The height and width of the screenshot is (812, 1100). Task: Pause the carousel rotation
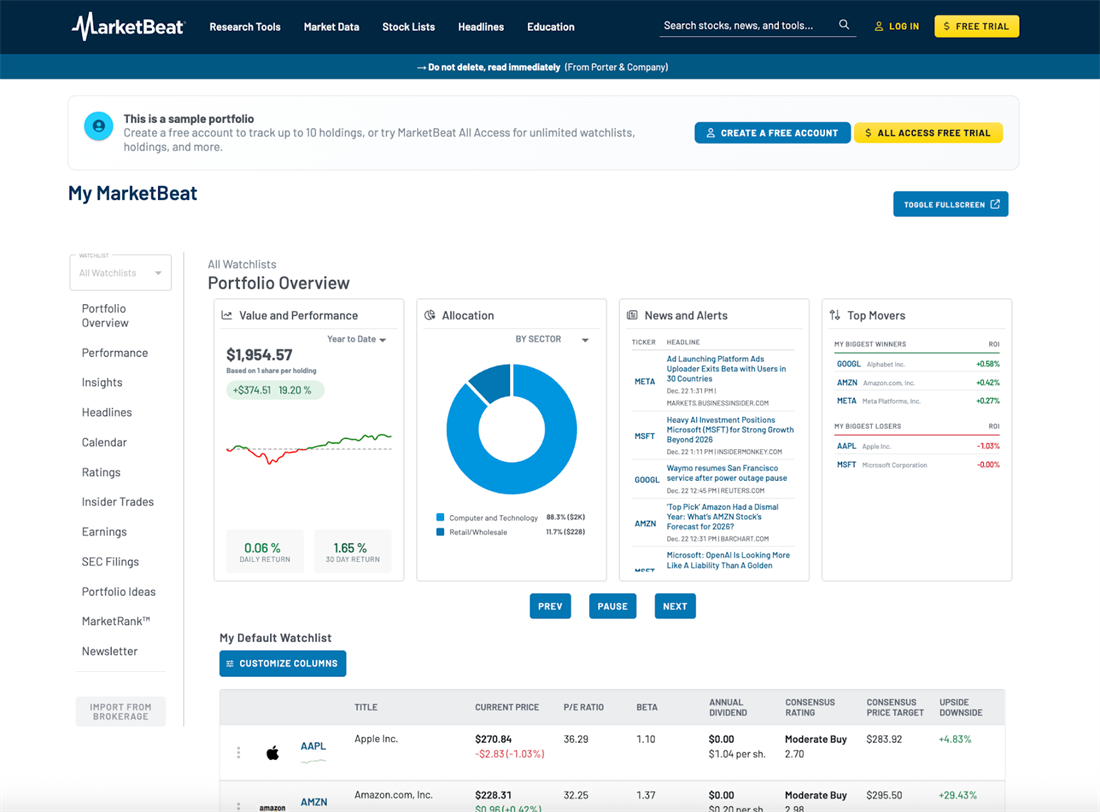point(612,606)
